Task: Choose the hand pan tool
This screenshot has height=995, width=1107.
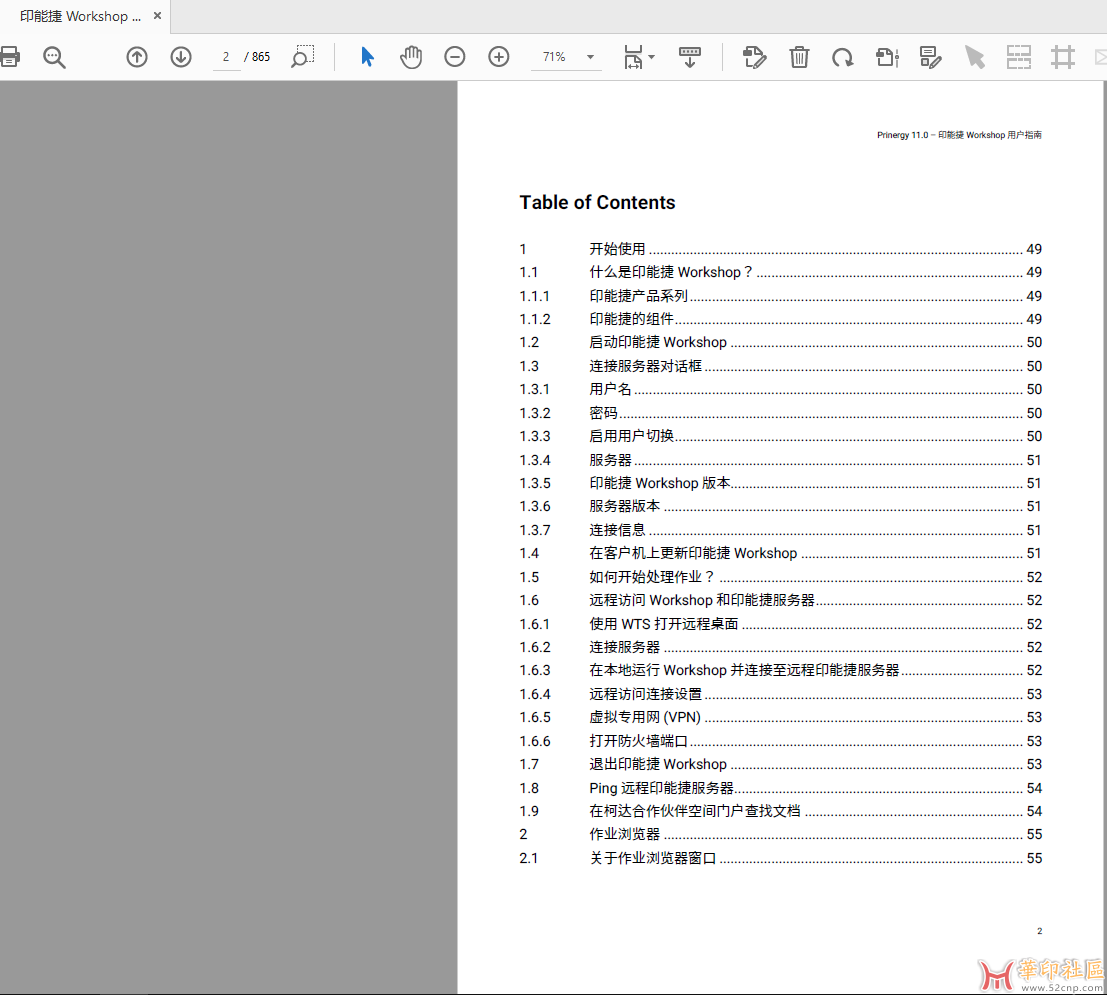Action: click(411, 56)
